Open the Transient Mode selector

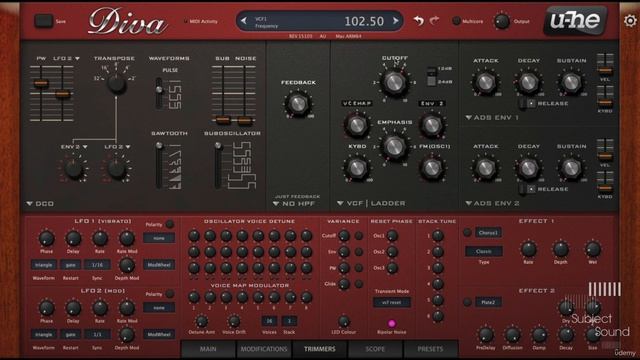pyautogui.click(x=391, y=302)
